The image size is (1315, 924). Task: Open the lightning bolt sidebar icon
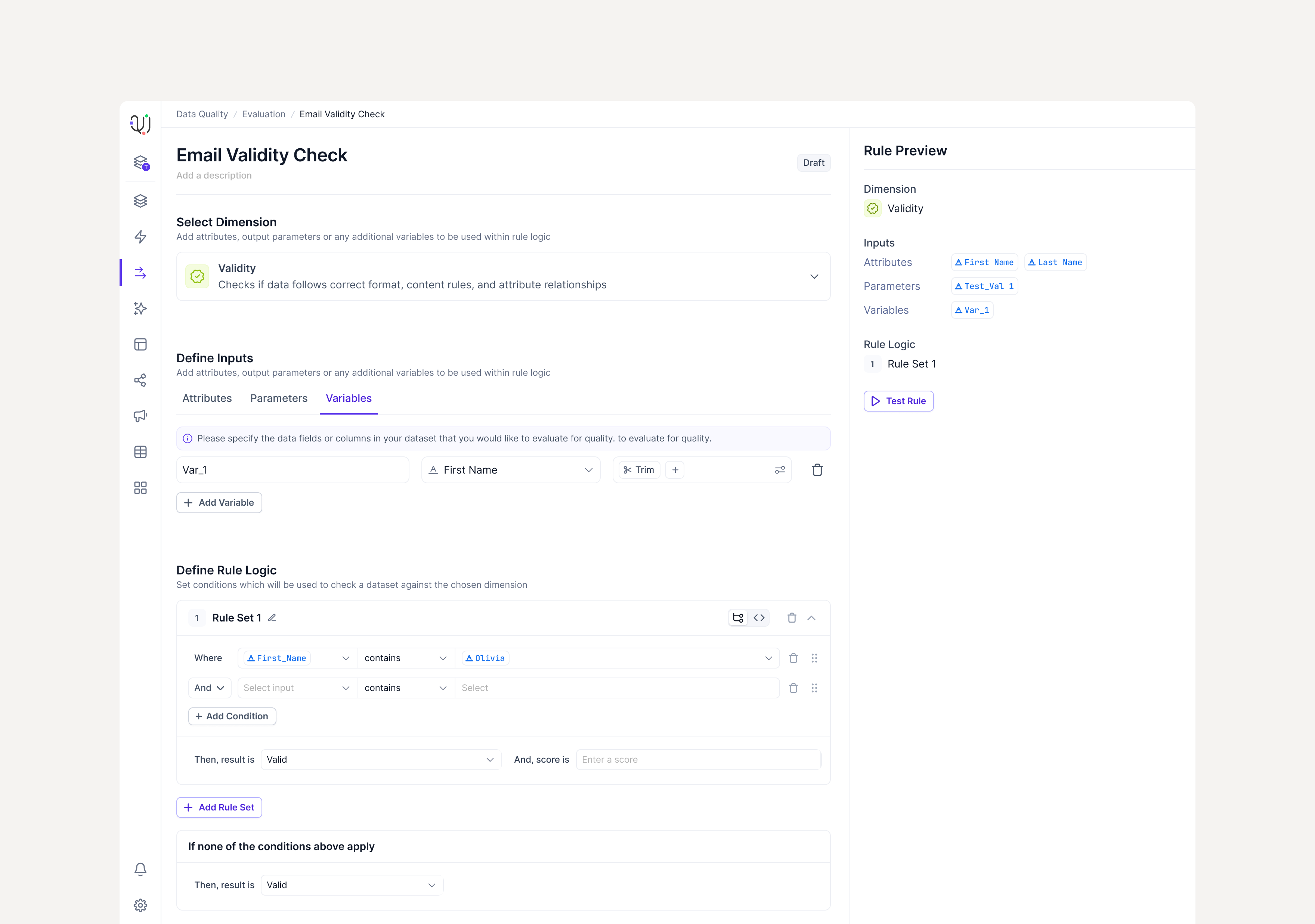pyautogui.click(x=140, y=237)
